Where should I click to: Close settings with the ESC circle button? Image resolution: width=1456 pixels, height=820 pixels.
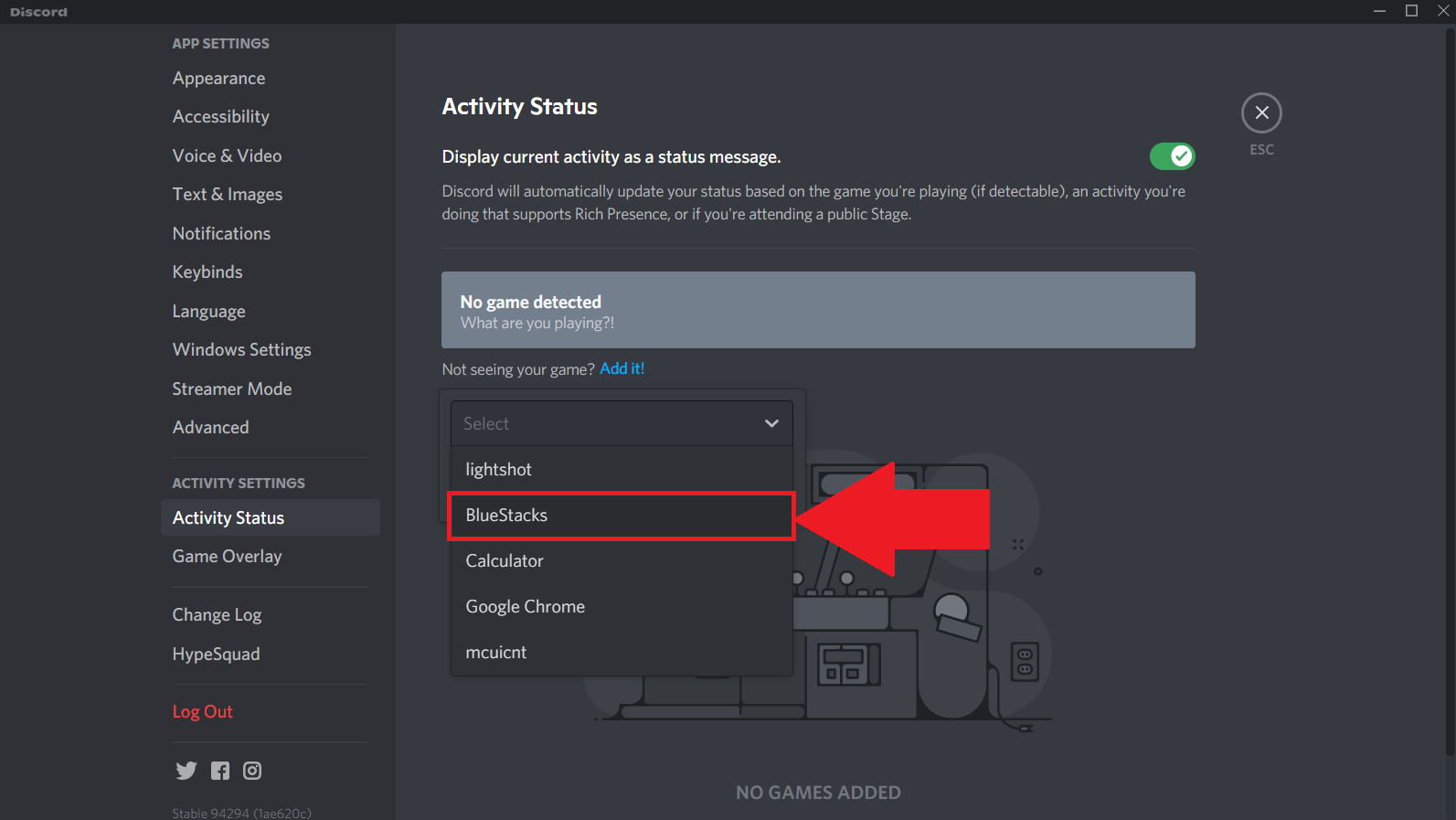[x=1261, y=113]
